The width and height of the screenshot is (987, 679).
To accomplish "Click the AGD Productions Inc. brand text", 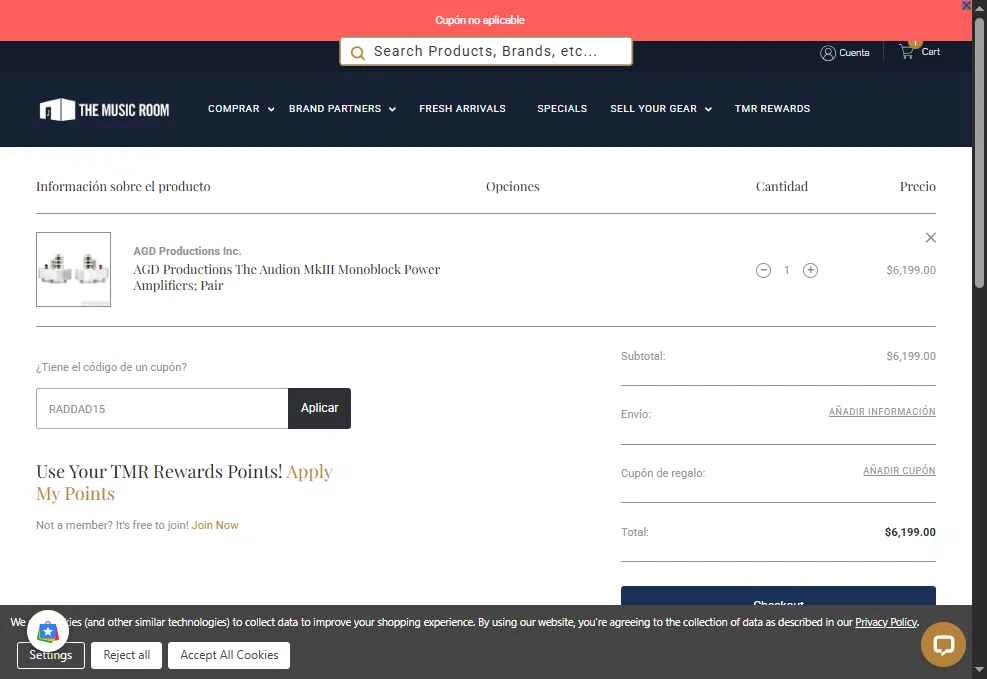I will tap(187, 251).
